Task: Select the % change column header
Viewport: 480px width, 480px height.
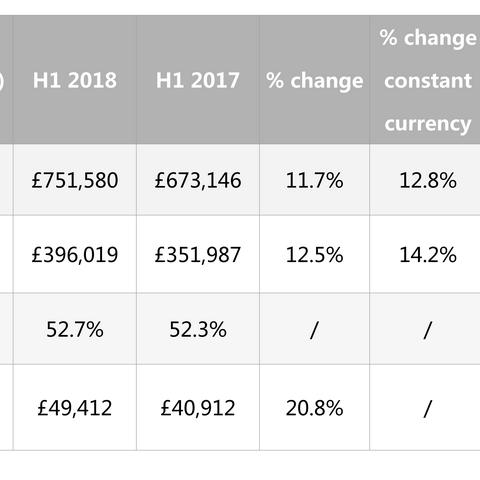Action: pos(314,80)
